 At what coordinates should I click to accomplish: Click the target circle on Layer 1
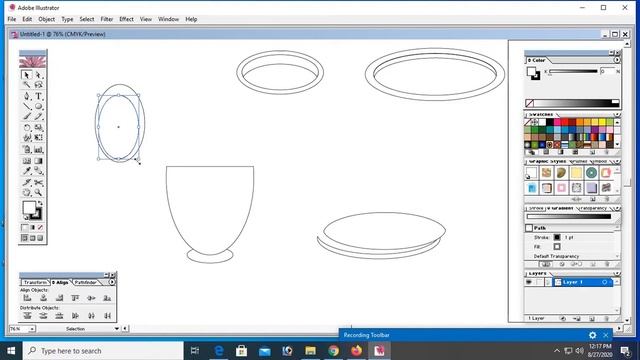pos(604,282)
